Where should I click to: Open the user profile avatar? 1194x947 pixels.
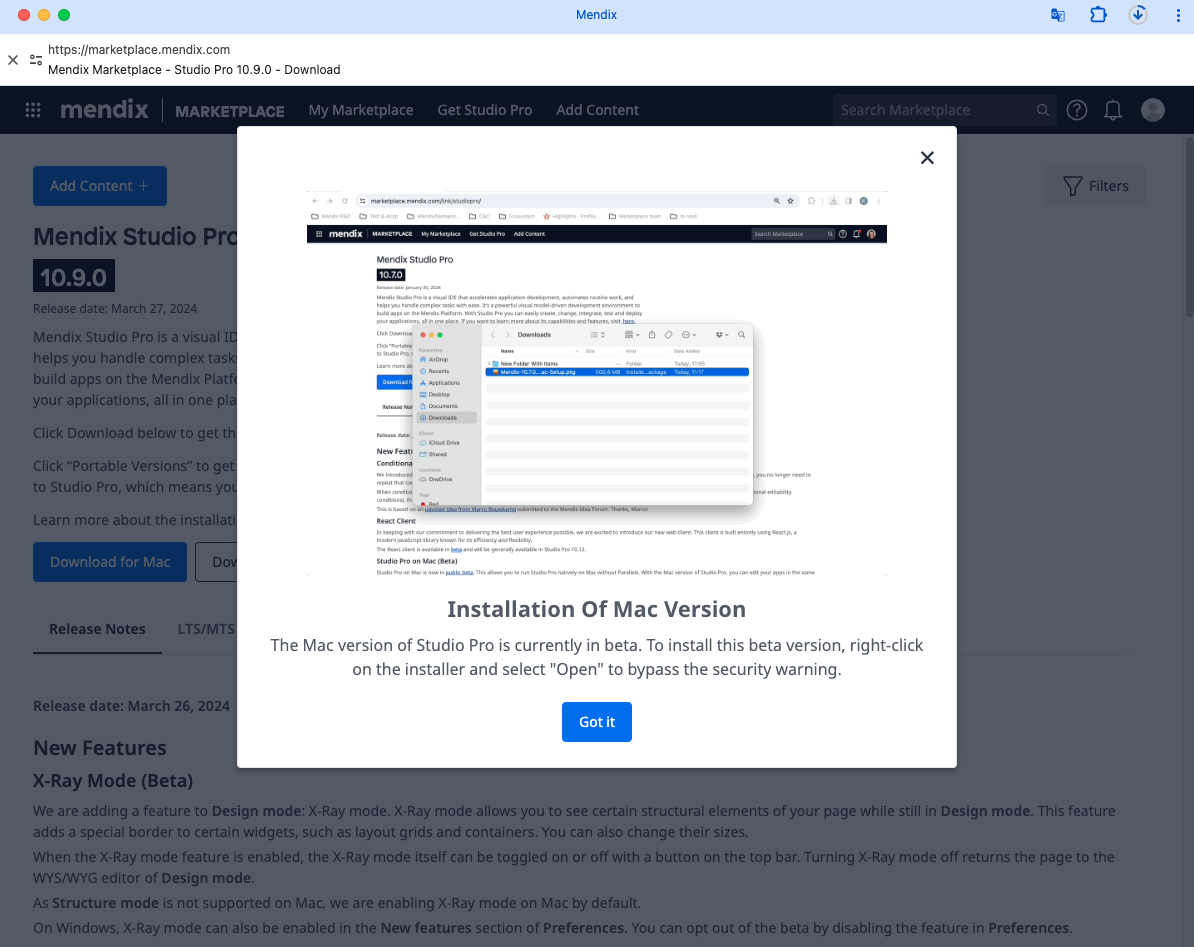click(1153, 110)
